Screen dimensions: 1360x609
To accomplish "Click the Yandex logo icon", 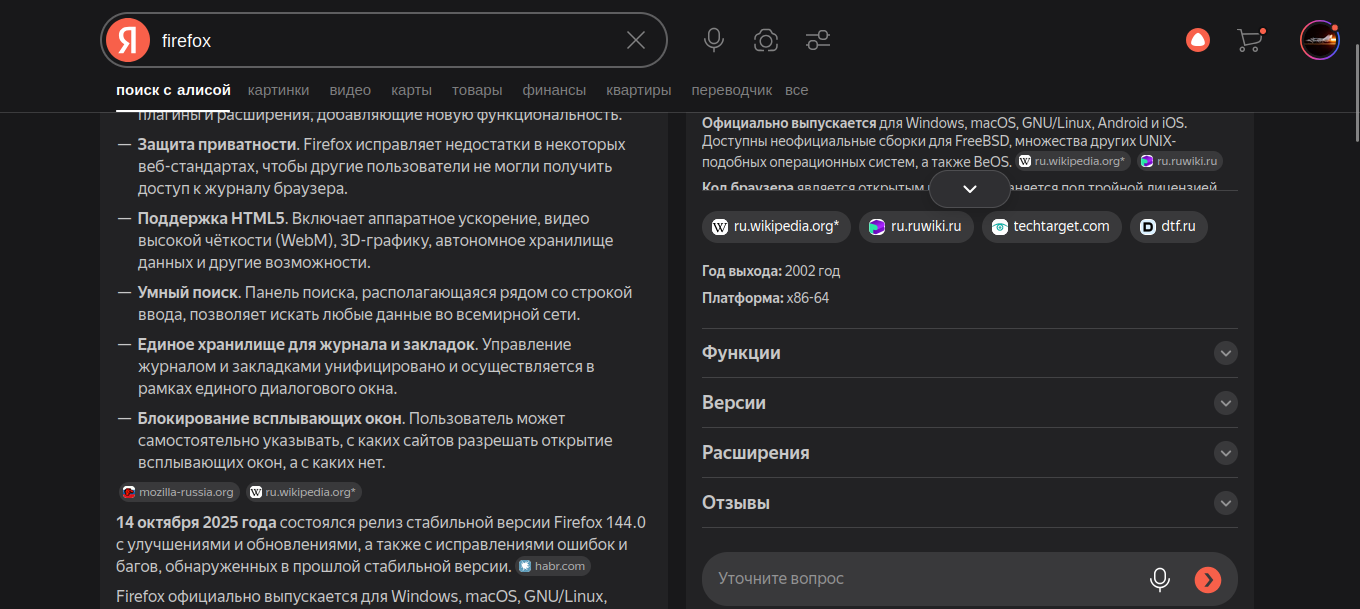I will 128,40.
